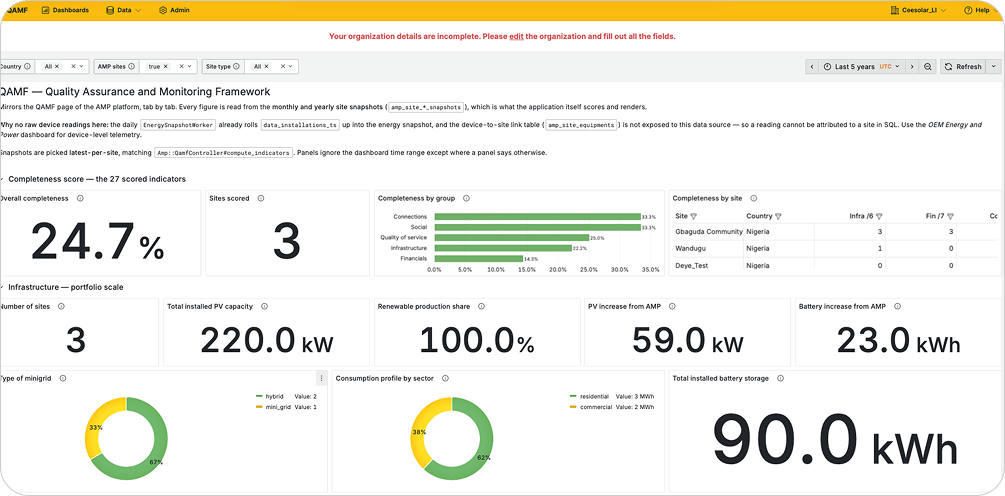Remove the true tag from AMP sites

pos(165,67)
